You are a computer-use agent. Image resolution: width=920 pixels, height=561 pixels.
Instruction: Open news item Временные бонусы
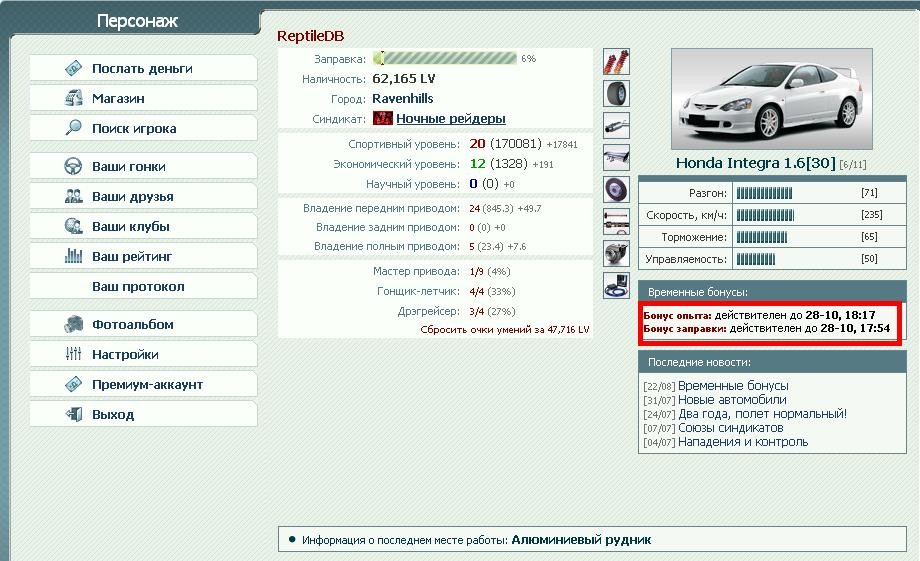(733, 386)
